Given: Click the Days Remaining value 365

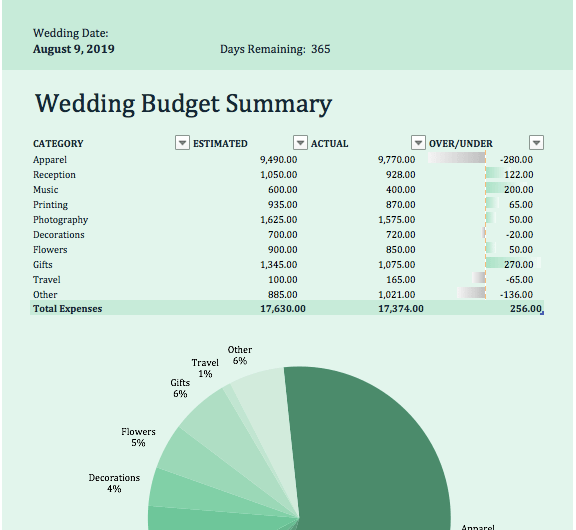Looking at the screenshot, I should click(x=321, y=49).
